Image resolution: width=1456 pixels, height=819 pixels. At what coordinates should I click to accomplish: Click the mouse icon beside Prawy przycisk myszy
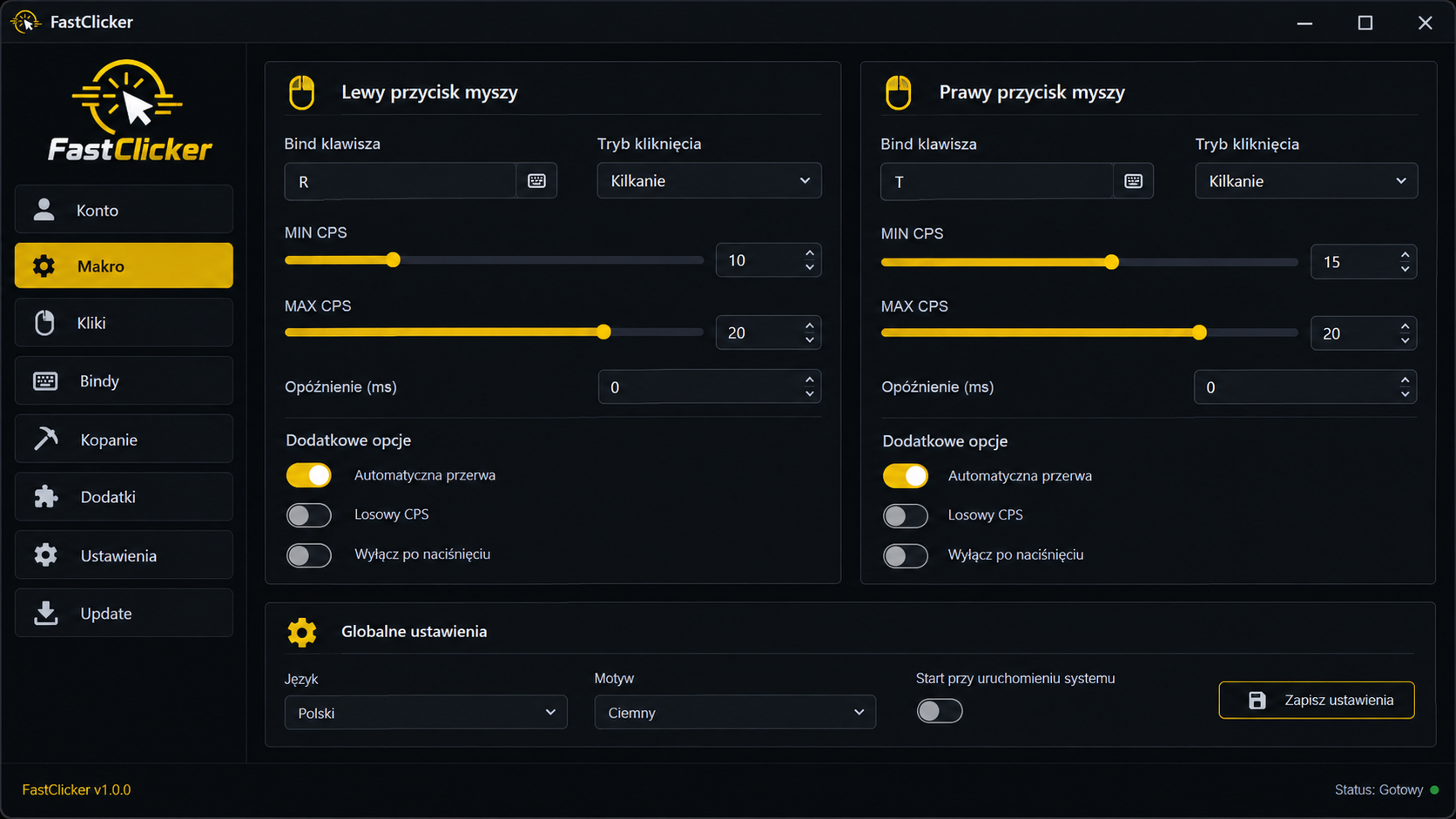[x=898, y=92]
